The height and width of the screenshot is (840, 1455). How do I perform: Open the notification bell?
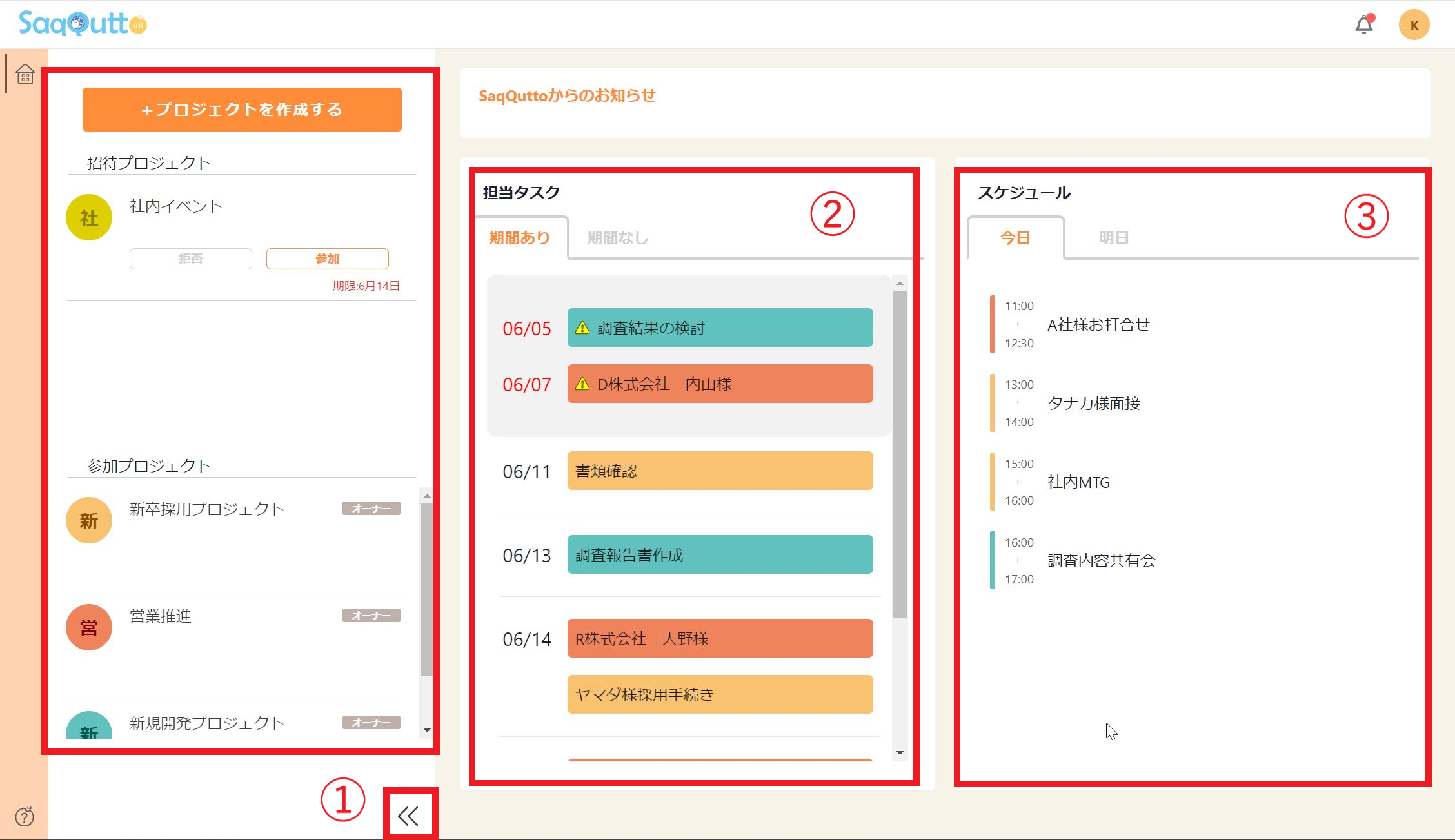click(1363, 25)
